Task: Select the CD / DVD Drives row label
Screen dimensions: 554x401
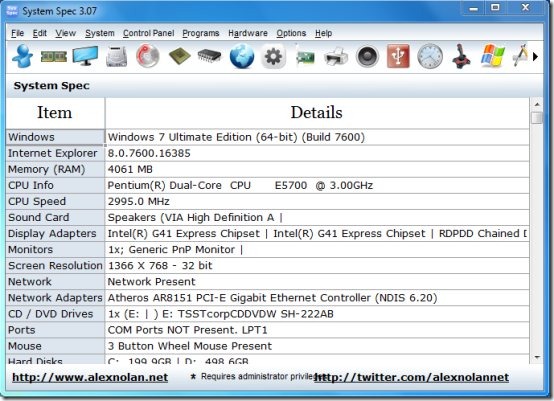Action: coord(55,314)
